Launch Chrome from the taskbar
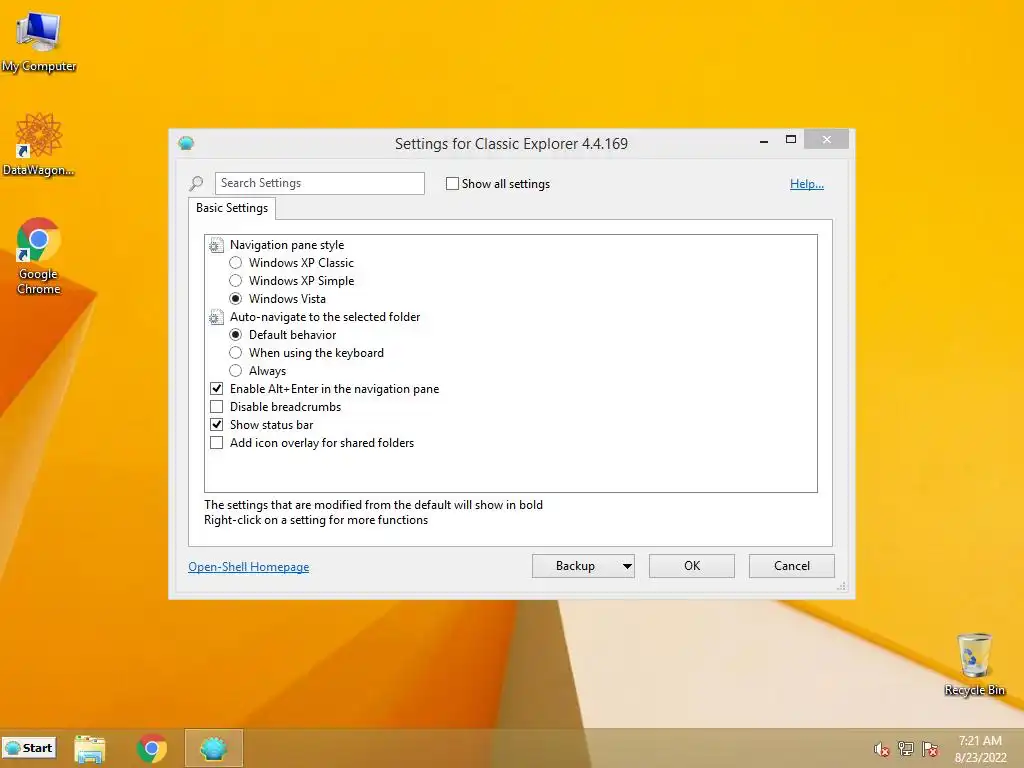Viewport: 1024px width, 768px height. click(152, 748)
